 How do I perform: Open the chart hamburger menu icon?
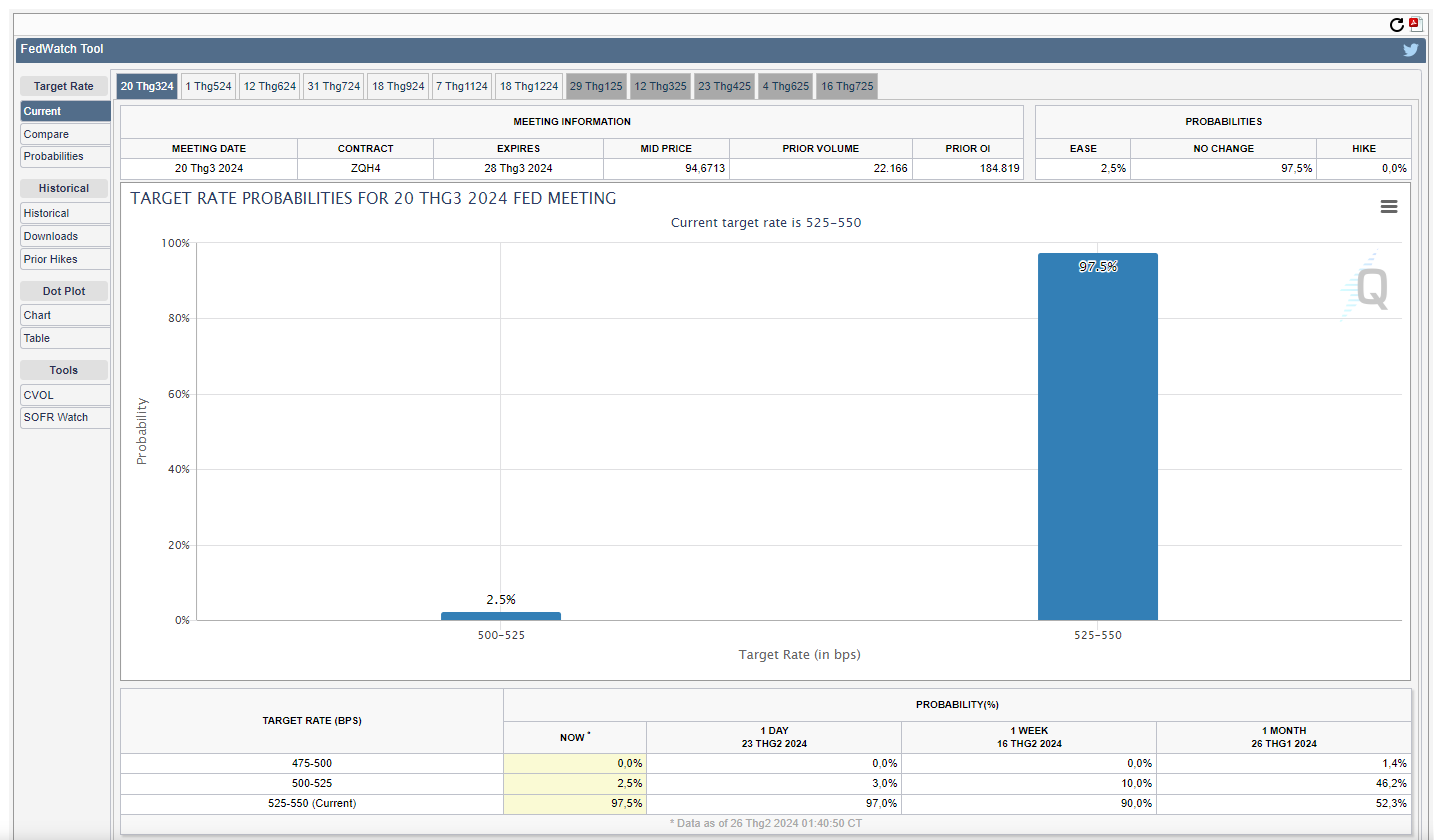tap(1388, 206)
